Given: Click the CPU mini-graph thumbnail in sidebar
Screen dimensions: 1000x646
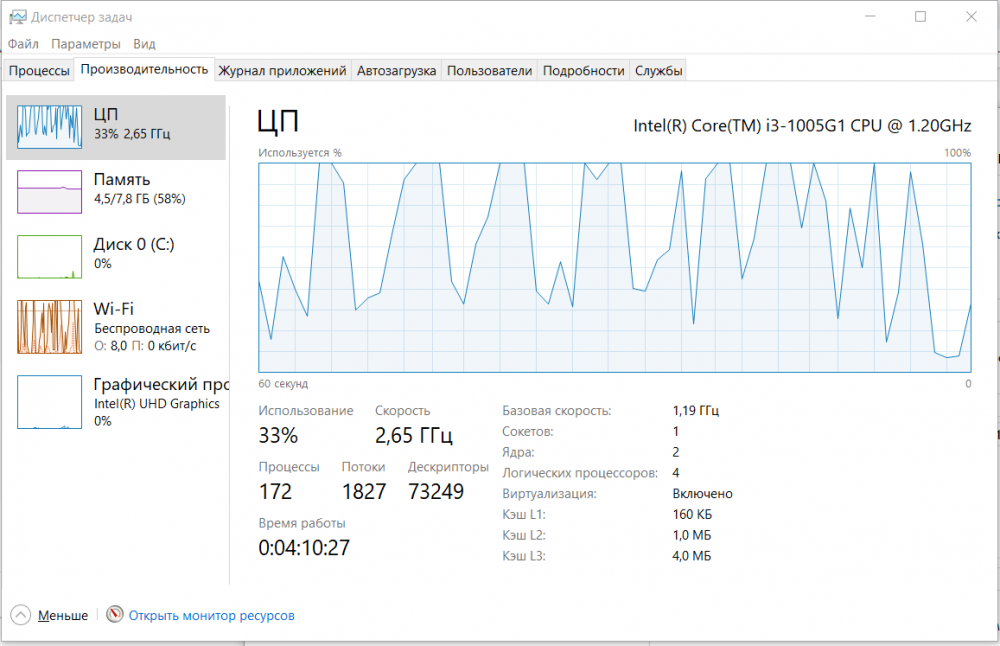Looking at the screenshot, I should click(50, 127).
